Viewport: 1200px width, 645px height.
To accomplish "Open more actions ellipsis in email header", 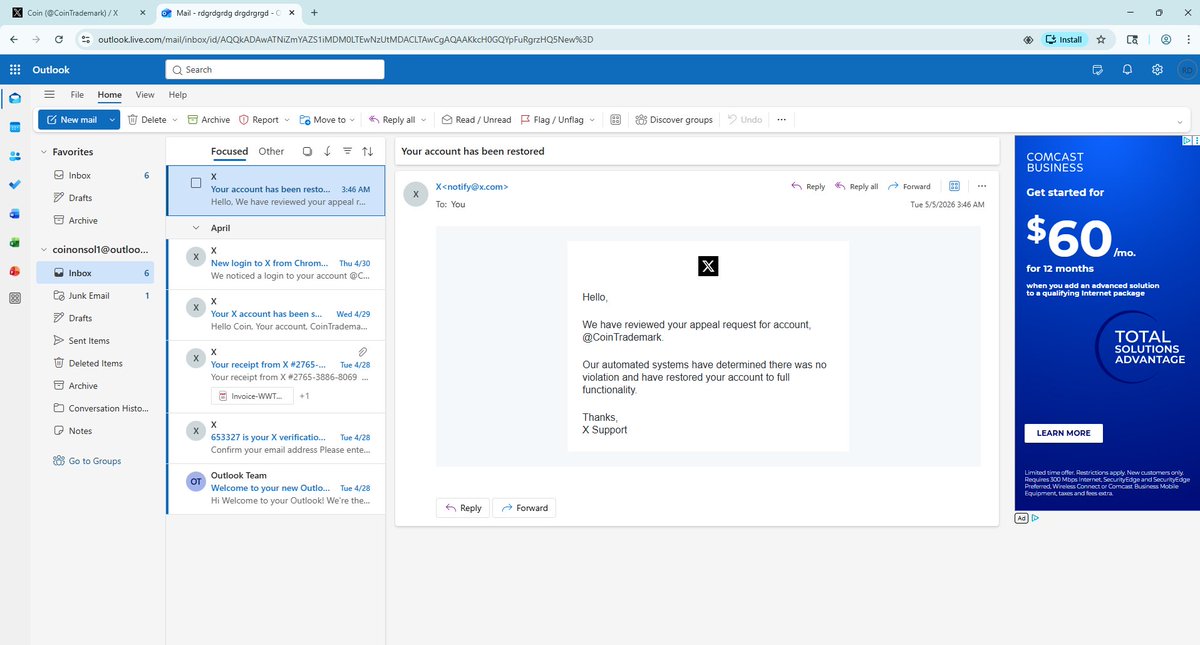I will pyautogui.click(x=982, y=186).
